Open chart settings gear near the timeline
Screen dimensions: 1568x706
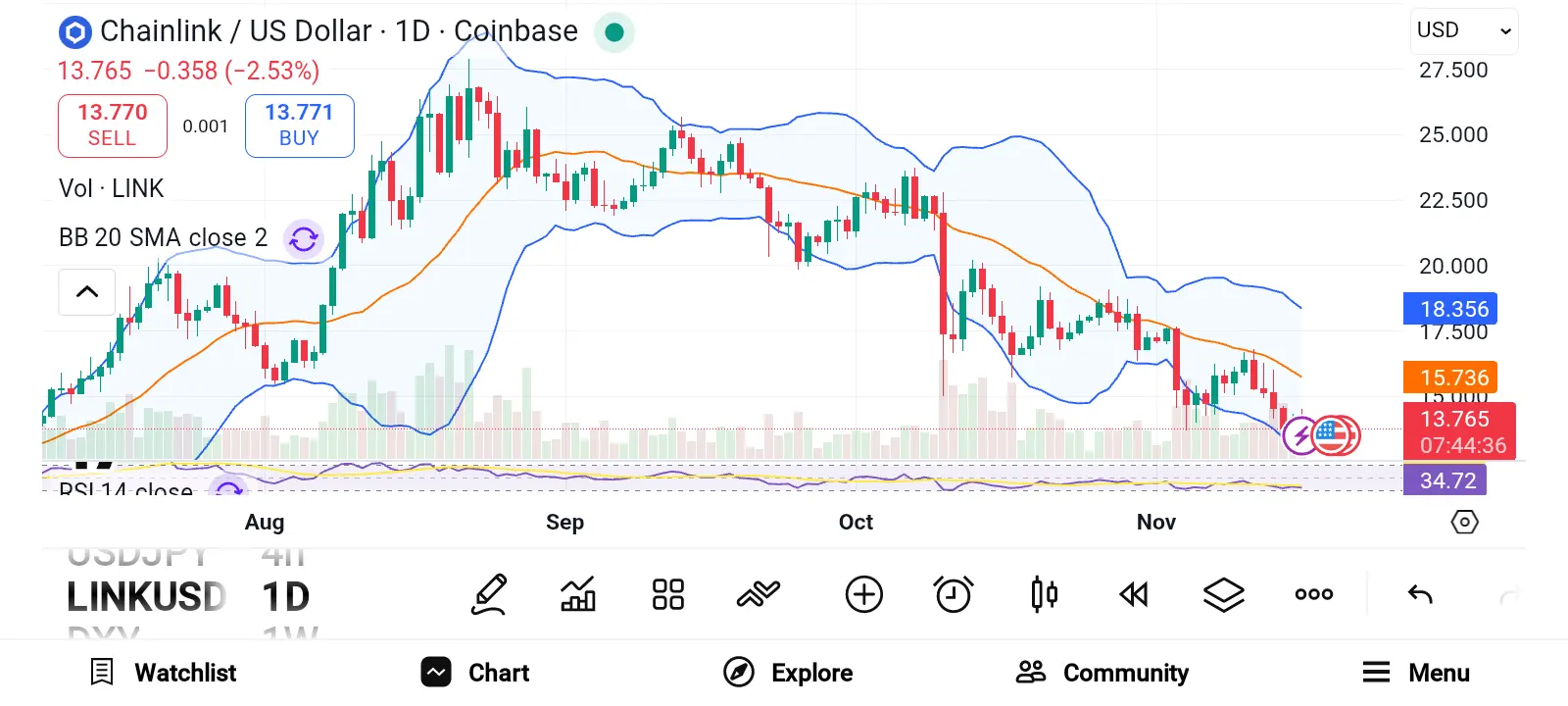[x=1464, y=523]
